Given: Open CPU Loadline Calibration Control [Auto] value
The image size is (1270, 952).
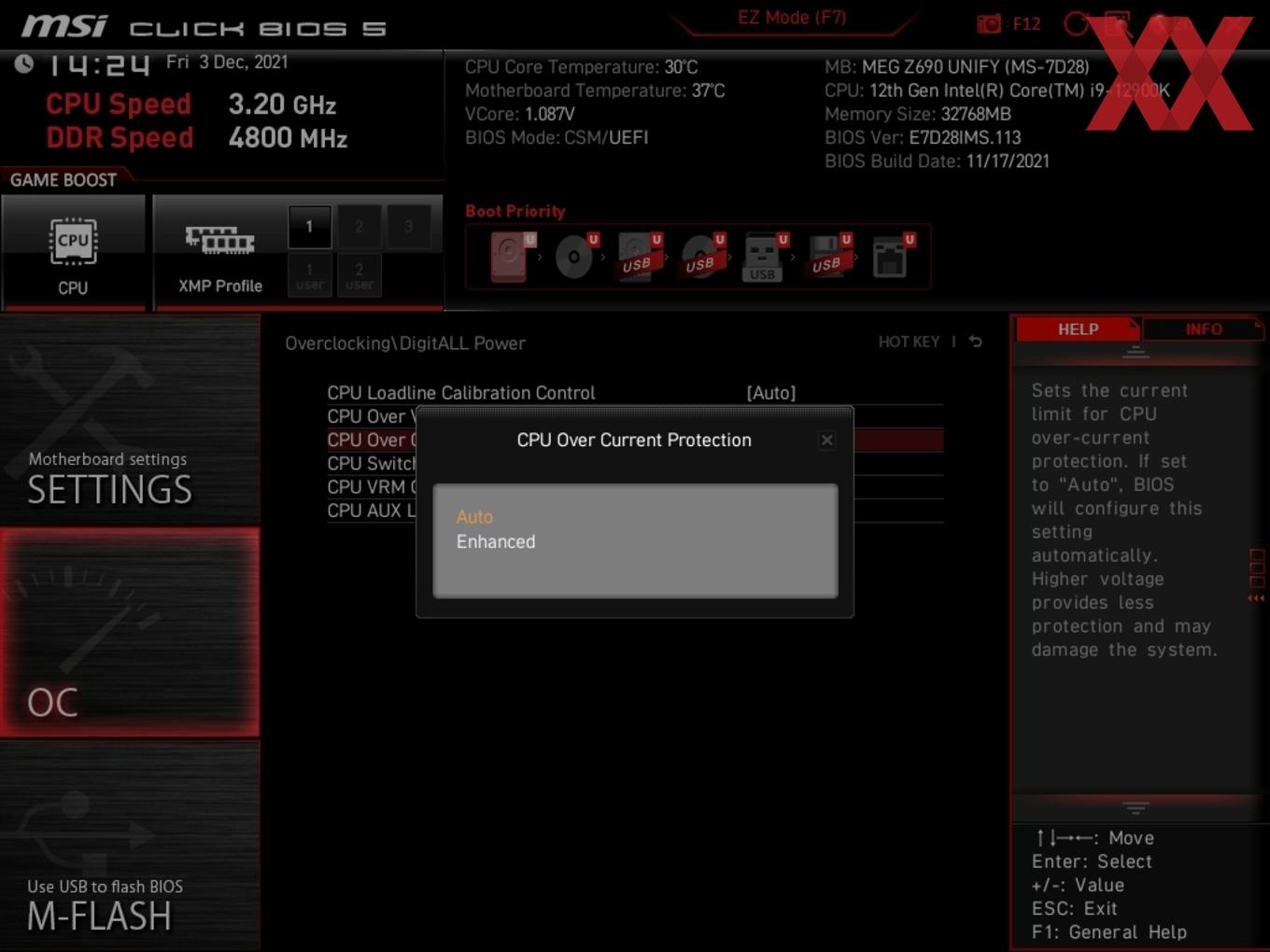Looking at the screenshot, I should click(x=771, y=393).
